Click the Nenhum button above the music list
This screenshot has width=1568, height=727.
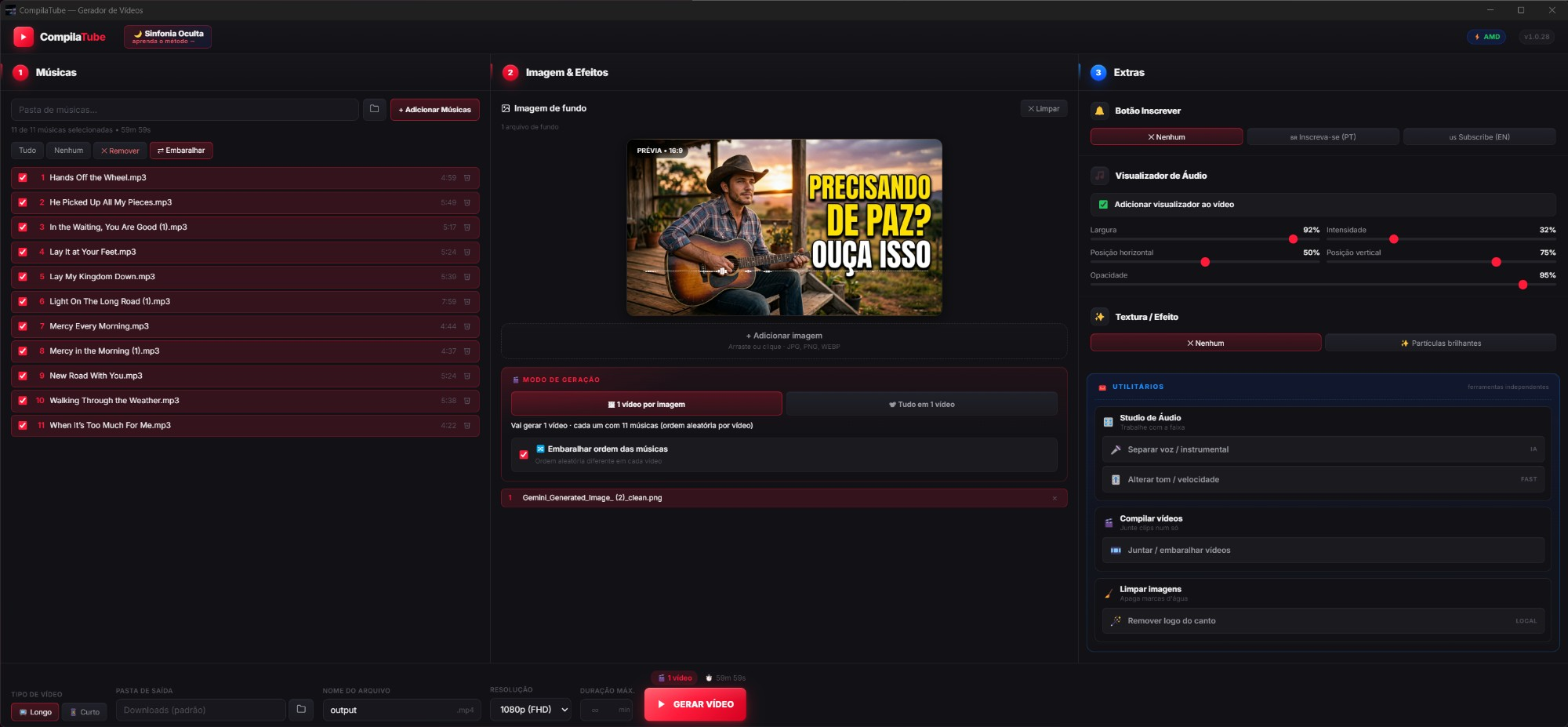[68, 151]
